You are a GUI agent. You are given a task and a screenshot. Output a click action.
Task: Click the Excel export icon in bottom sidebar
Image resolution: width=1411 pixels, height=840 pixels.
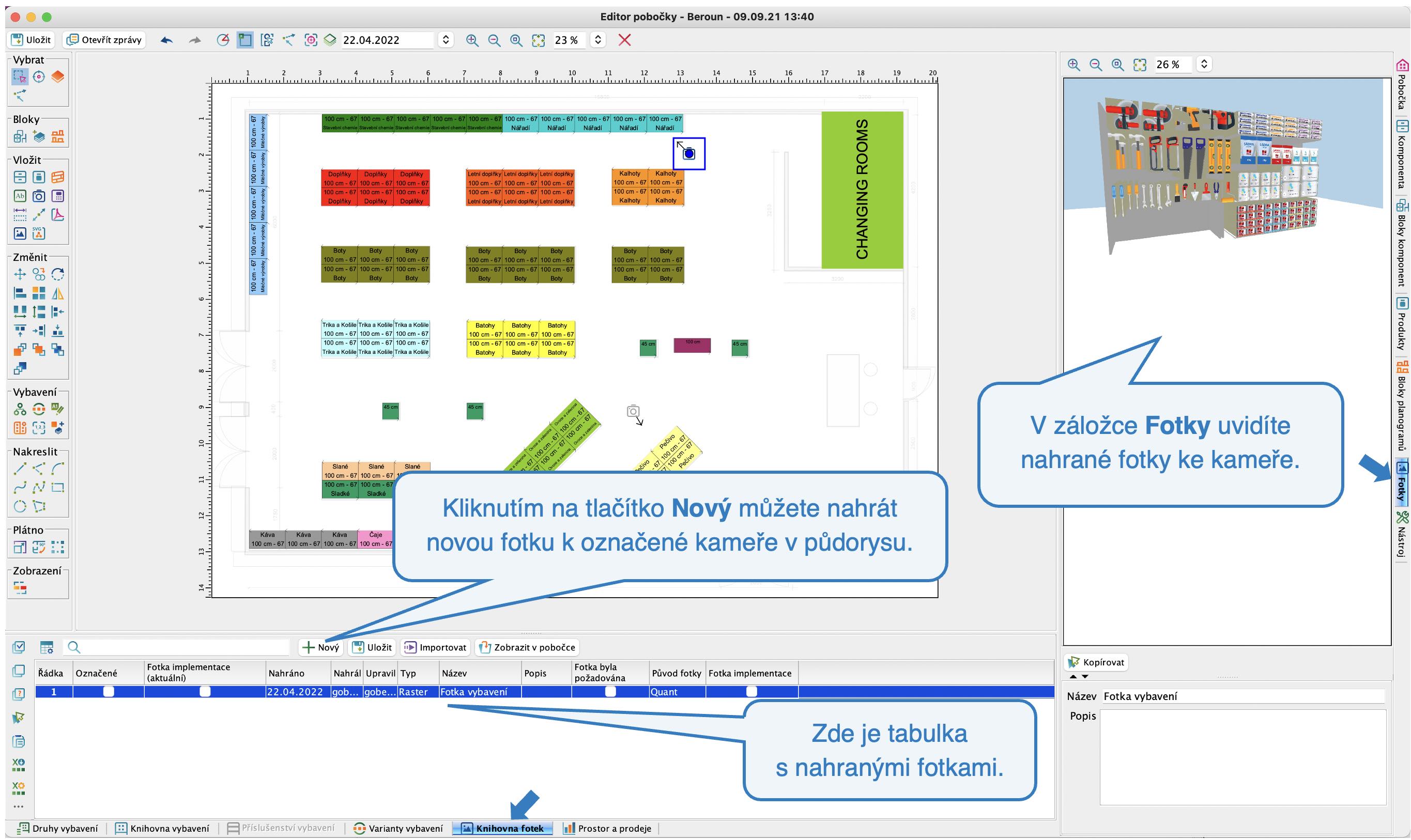pyautogui.click(x=19, y=765)
